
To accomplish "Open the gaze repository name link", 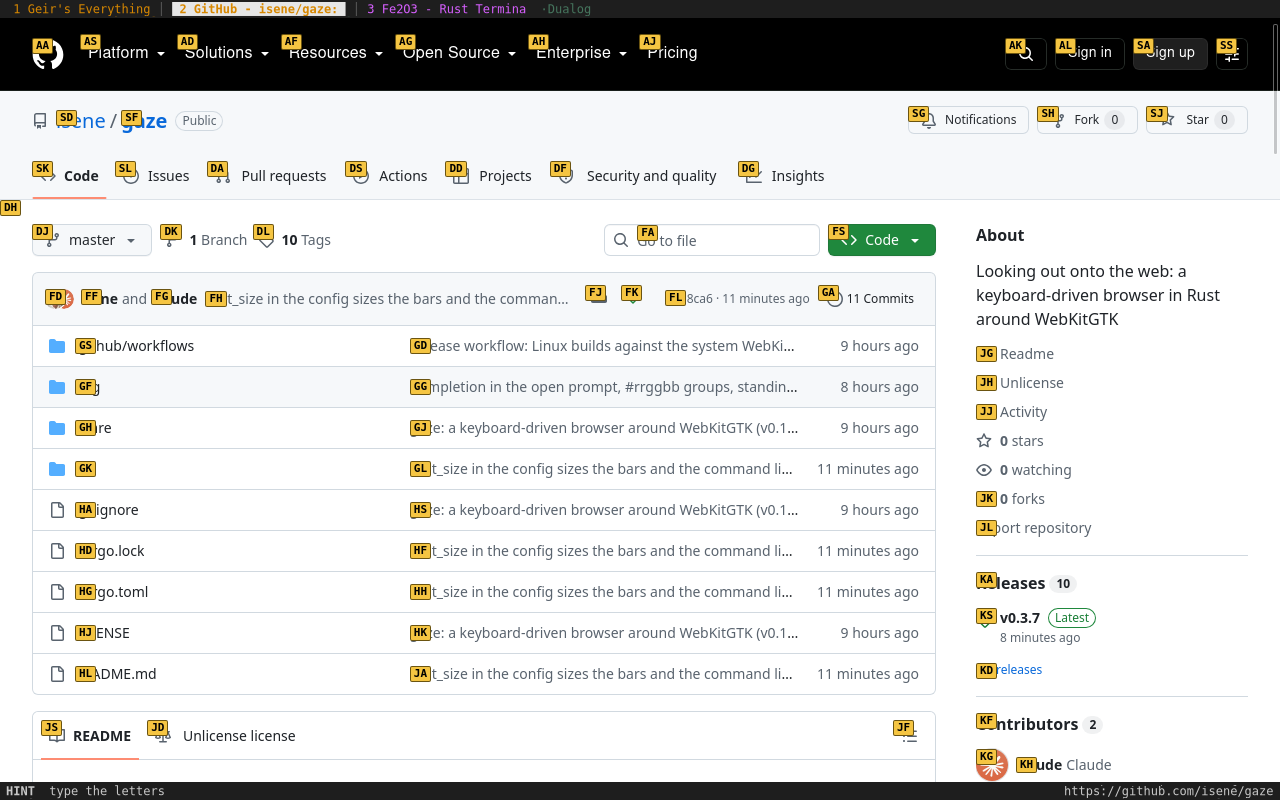I will (144, 121).
